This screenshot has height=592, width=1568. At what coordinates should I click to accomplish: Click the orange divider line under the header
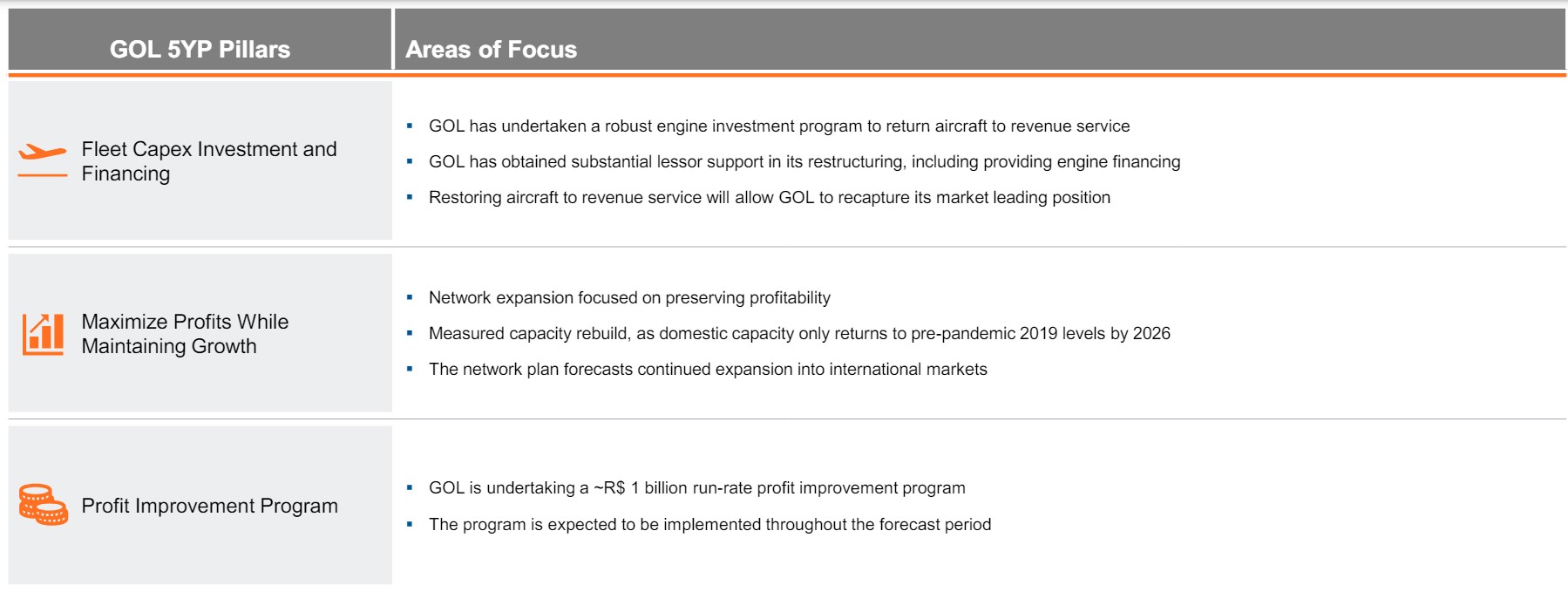click(x=784, y=75)
